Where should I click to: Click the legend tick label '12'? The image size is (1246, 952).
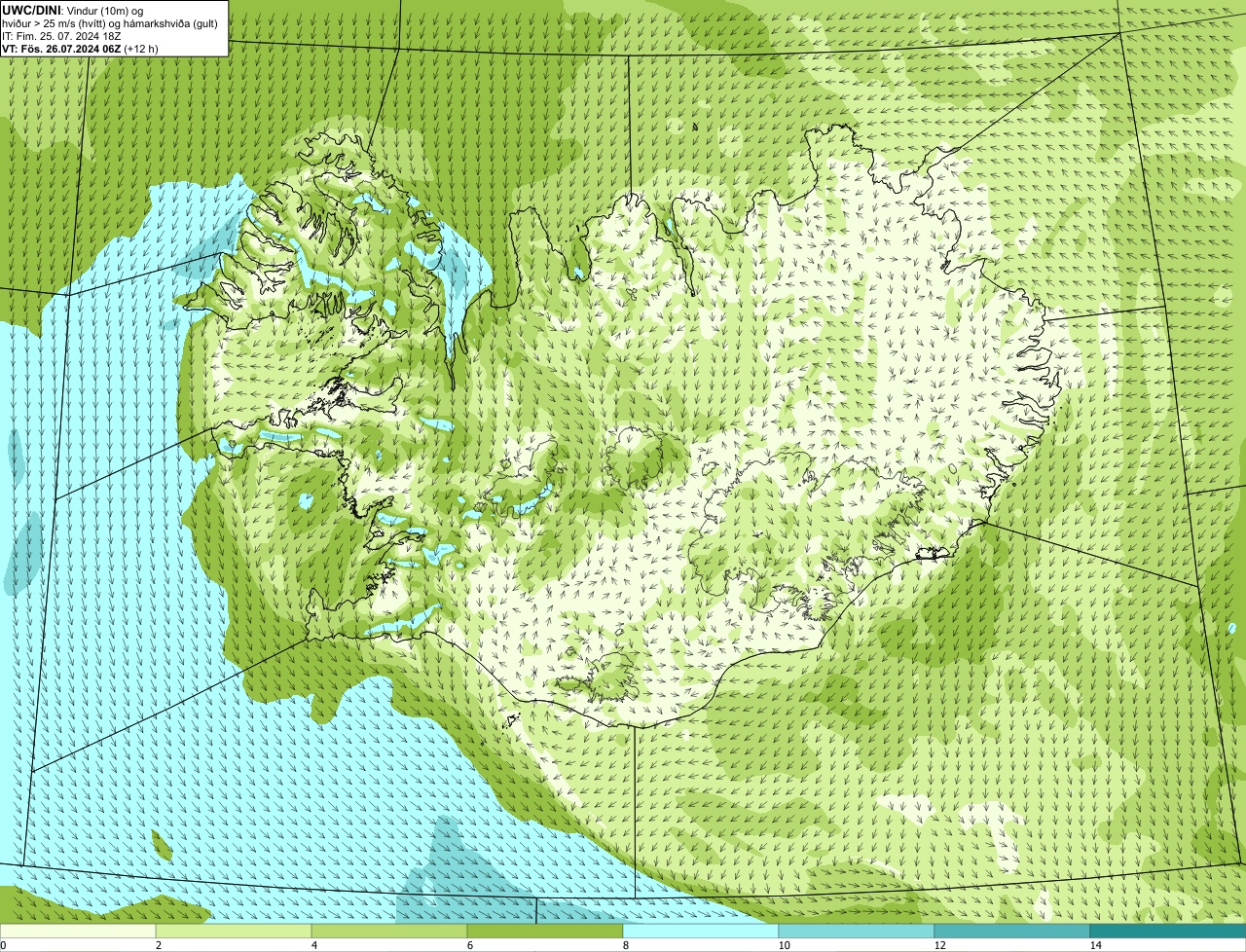(939, 945)
